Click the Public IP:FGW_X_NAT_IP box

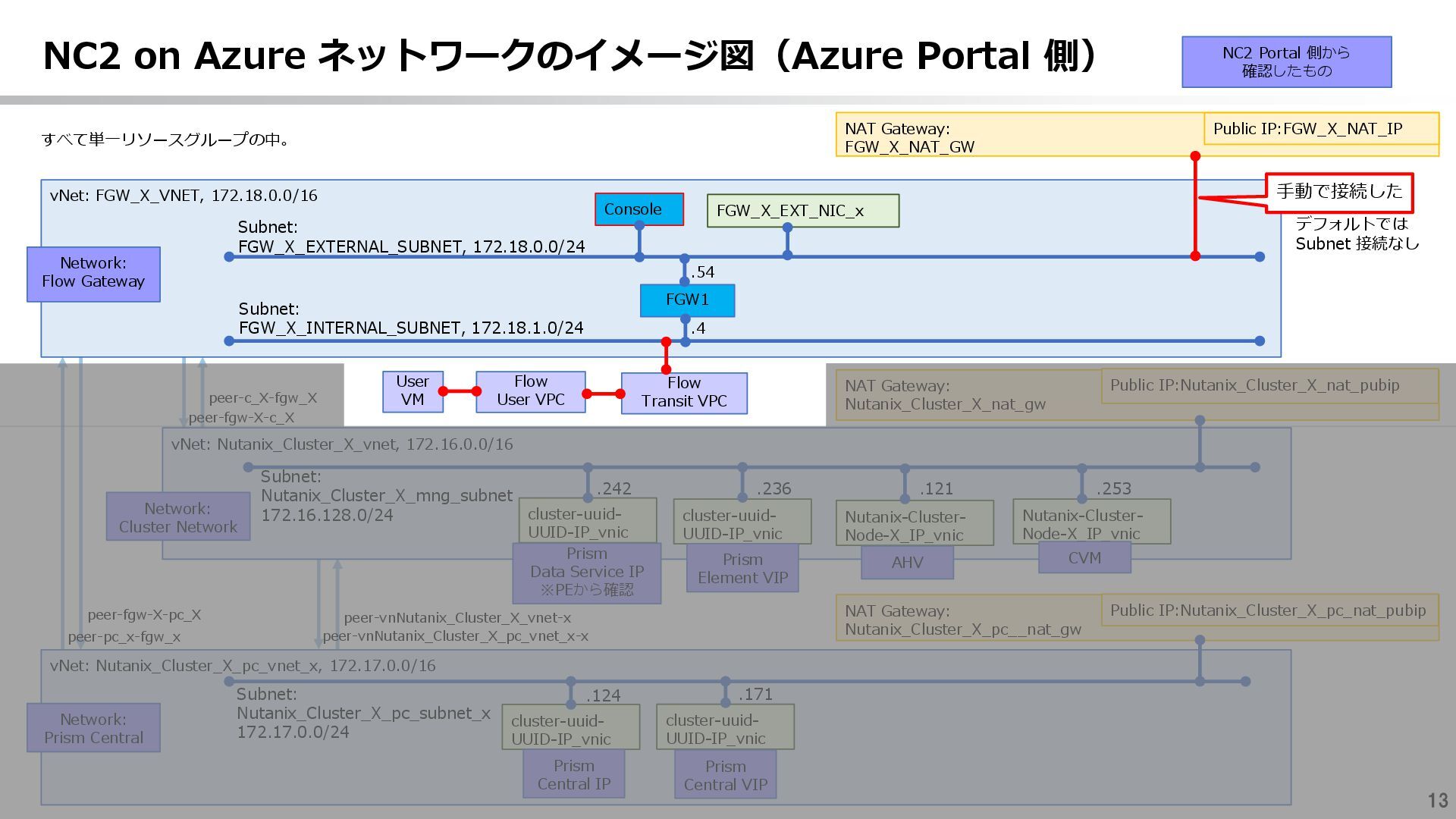(x=1321, y=129)
